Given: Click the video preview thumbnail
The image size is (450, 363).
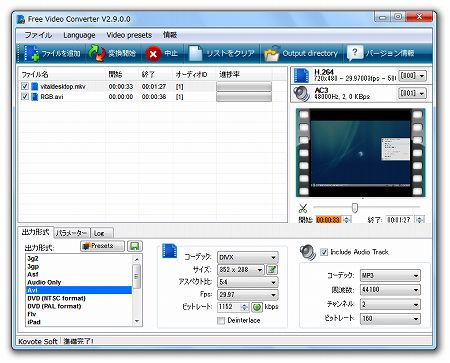Looking at the screenshot, I should (361, 152).
